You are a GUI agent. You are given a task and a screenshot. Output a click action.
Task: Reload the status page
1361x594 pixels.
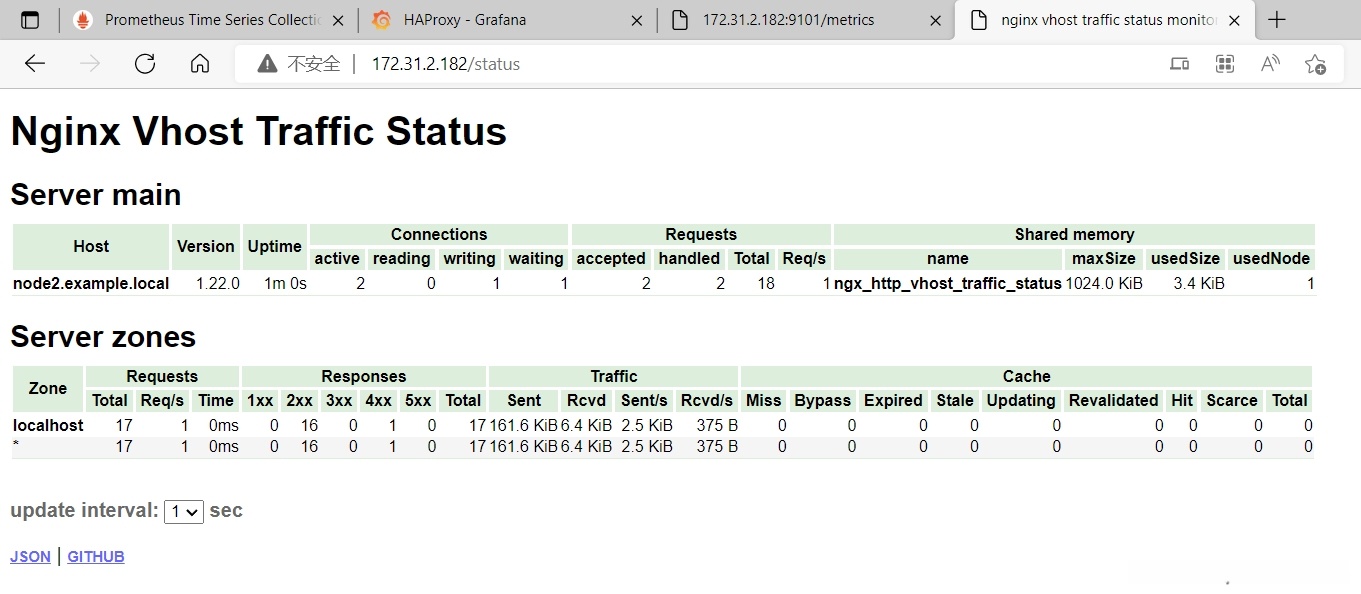[x=145, y=64]
